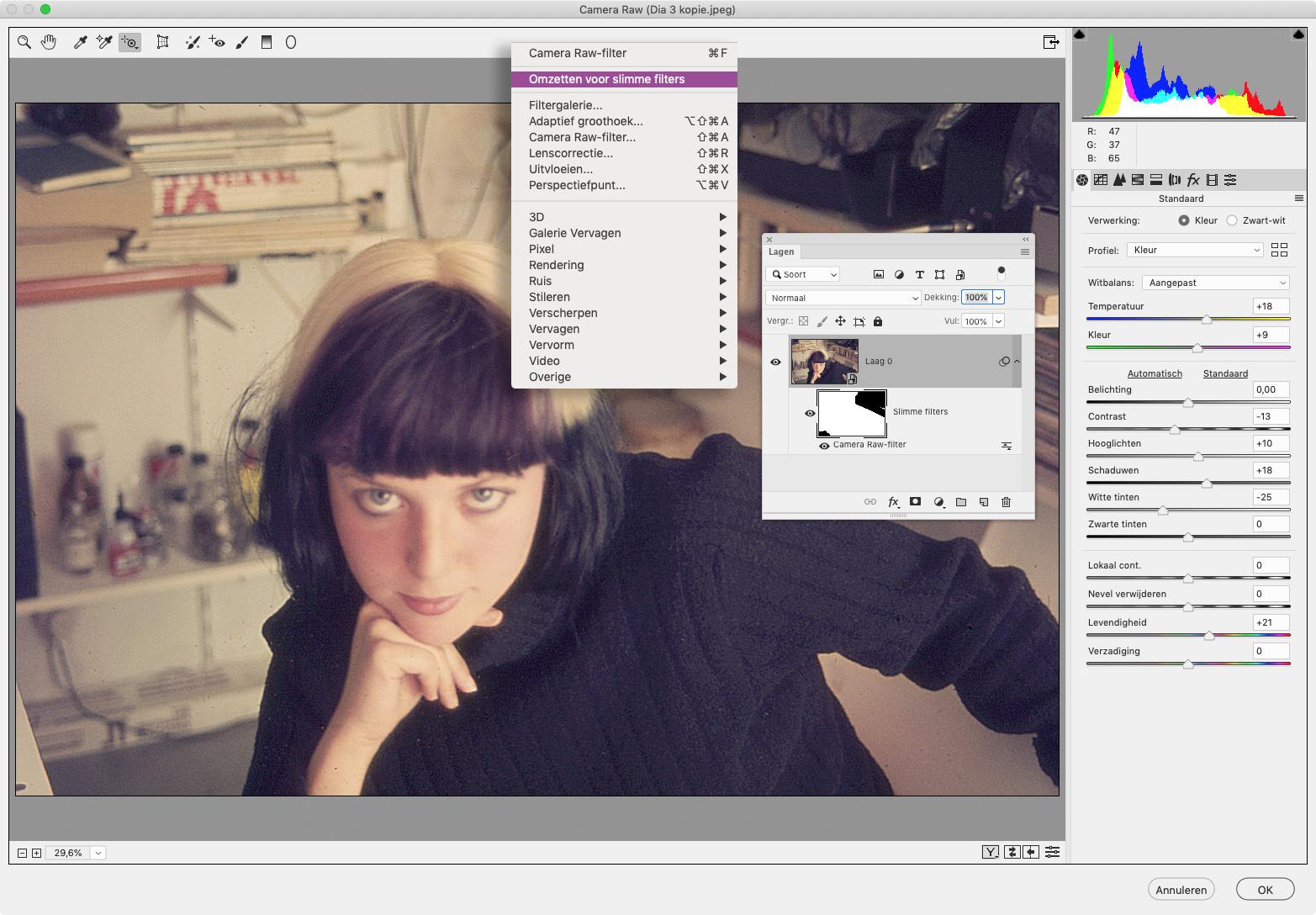Choose the Graduated Filter tool
Image resolution: width=1316 pixels, height=915 pixels.
[267, 42]
